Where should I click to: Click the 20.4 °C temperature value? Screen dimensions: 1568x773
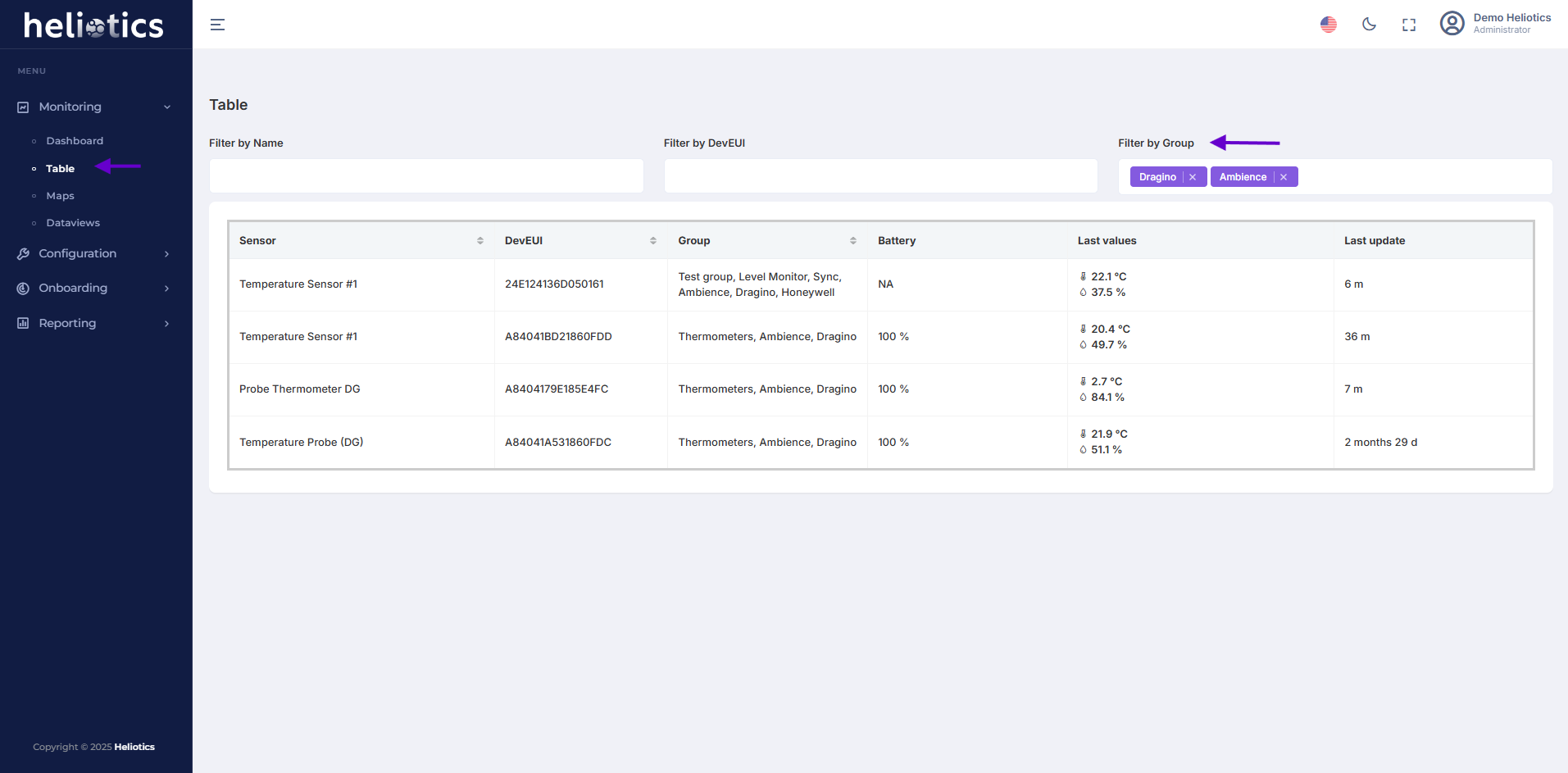pos(1111,330)
